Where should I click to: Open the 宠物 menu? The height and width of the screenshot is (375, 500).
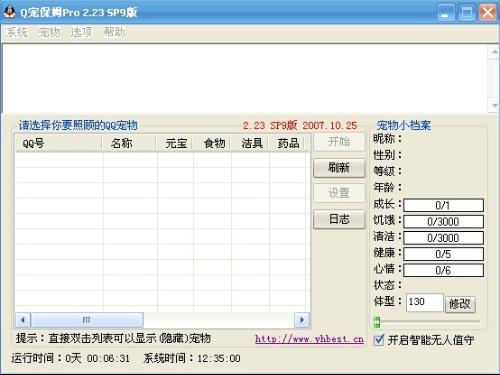[49, 32]
